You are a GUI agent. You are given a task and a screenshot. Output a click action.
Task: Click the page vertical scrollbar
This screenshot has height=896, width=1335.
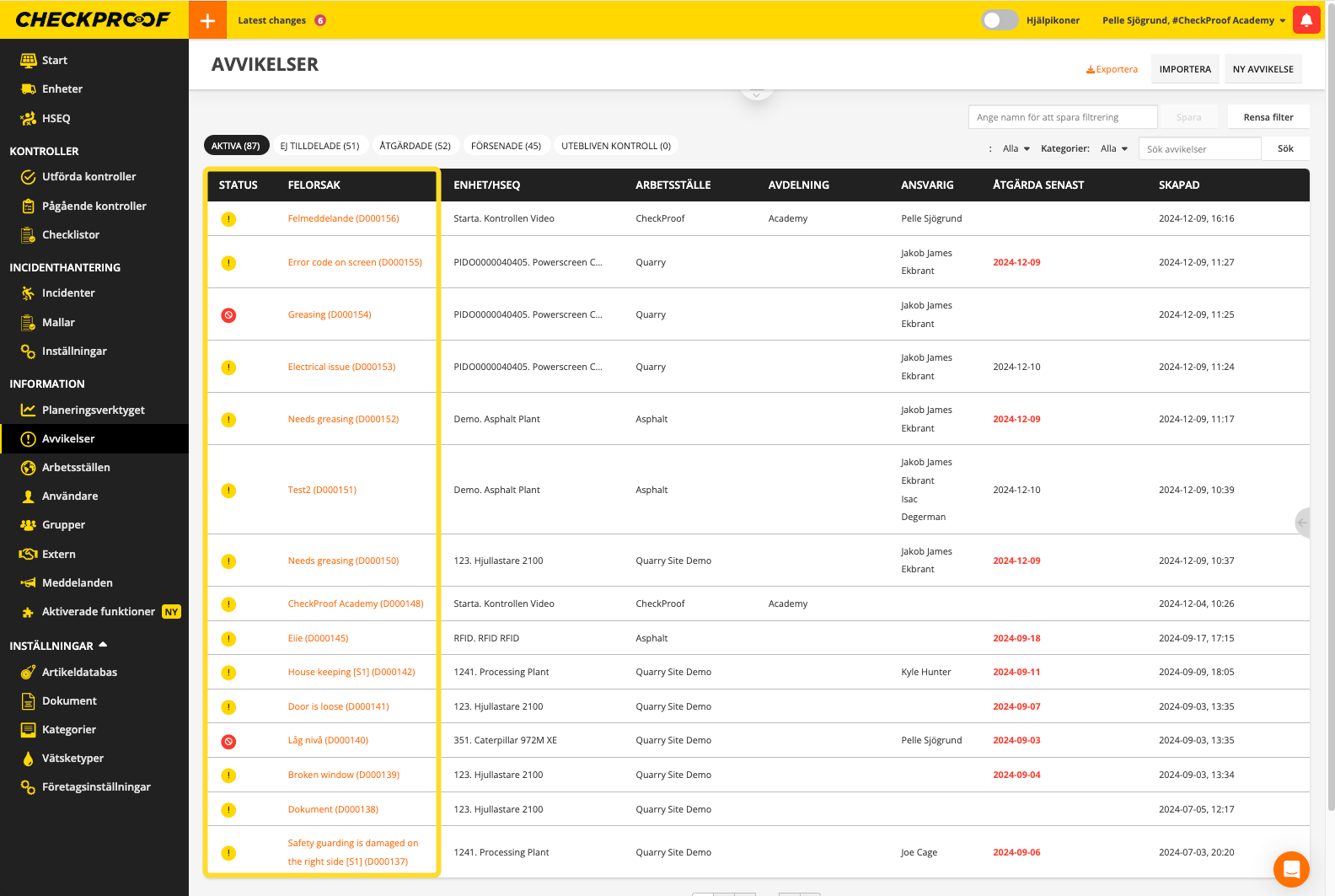coord(1330,421)
